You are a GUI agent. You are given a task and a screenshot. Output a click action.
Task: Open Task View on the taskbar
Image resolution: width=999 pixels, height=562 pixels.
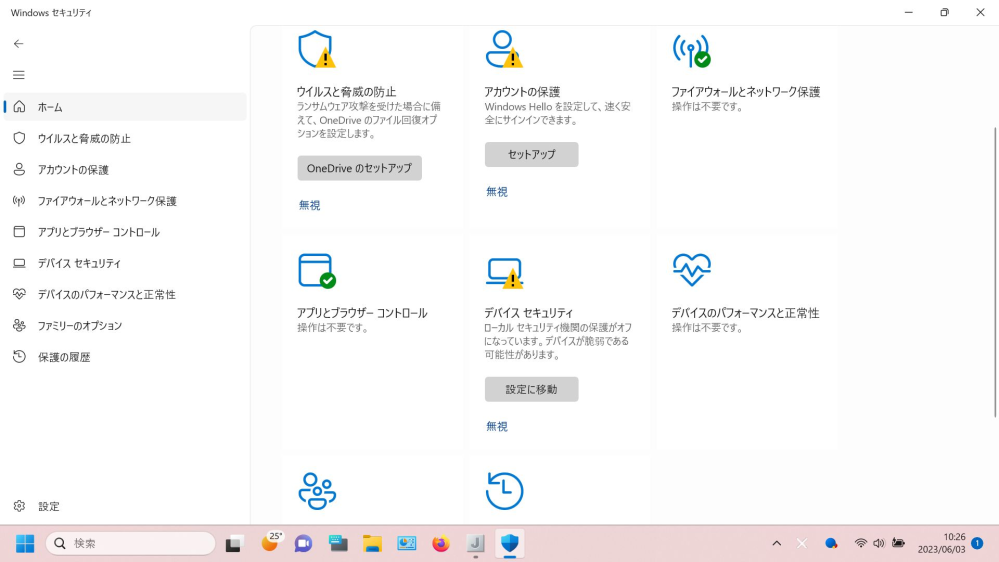pos(234,544)
